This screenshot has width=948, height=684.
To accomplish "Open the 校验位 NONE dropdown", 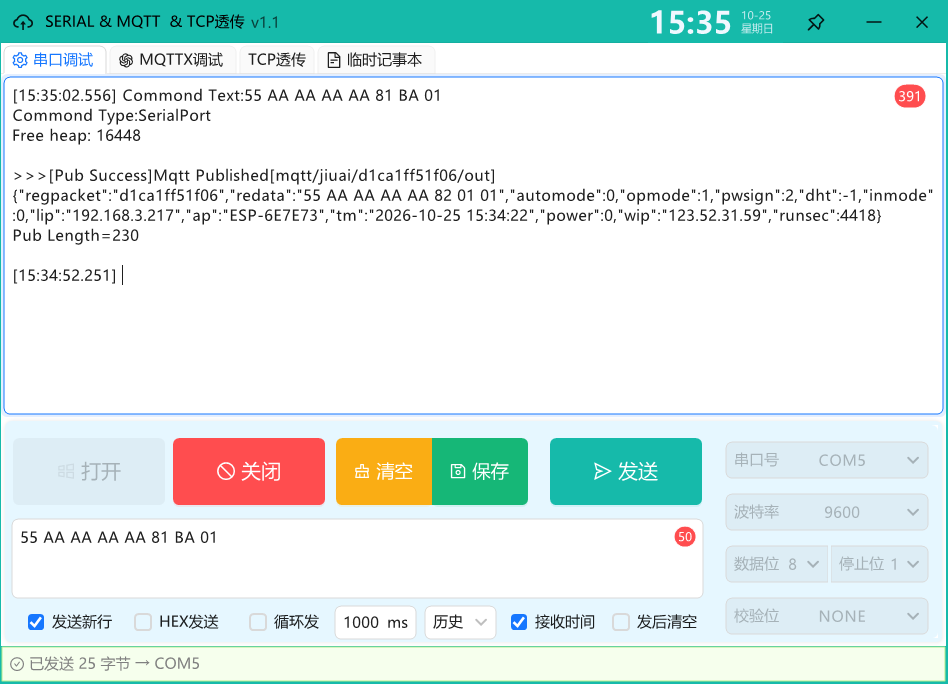I will [826, 616].
